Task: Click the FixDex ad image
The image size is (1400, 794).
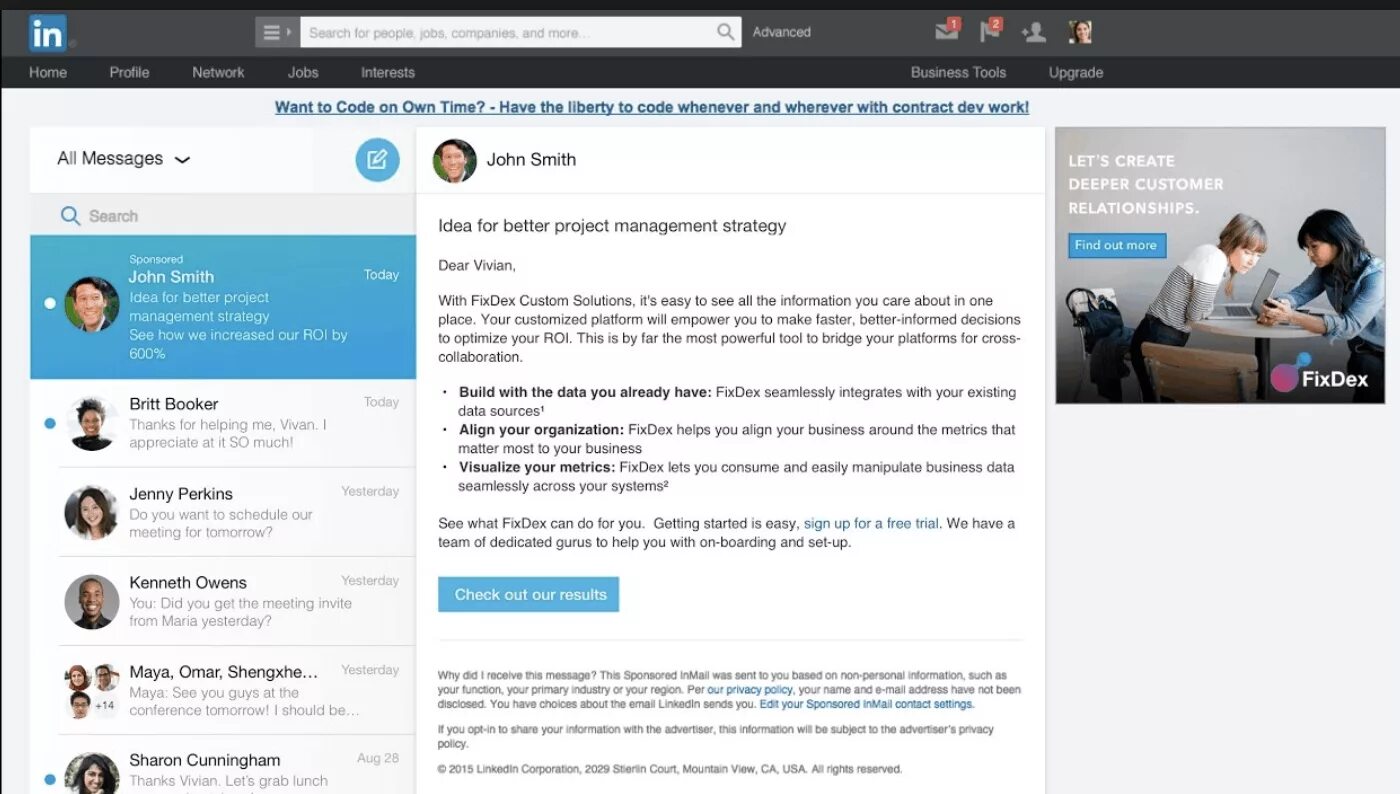Action: click(x=1220, y=265)
